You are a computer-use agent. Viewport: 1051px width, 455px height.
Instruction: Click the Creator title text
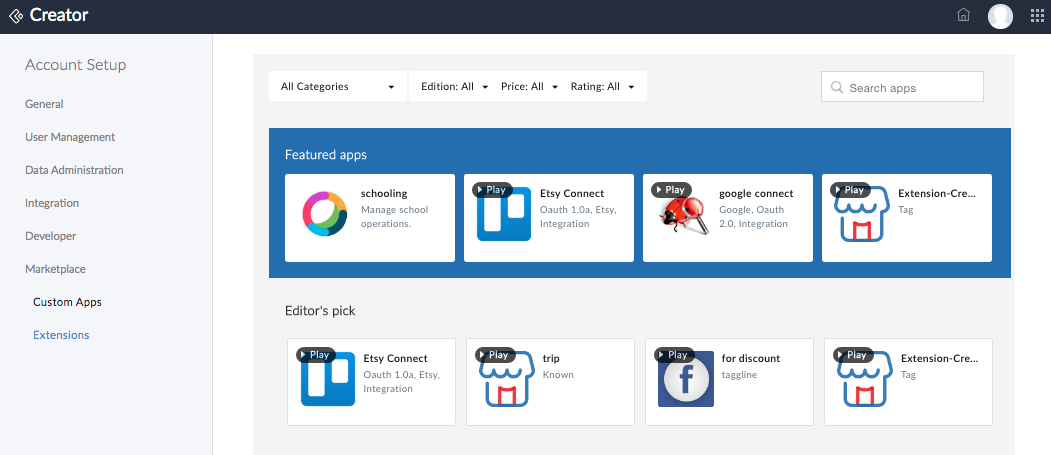(59, 15)
